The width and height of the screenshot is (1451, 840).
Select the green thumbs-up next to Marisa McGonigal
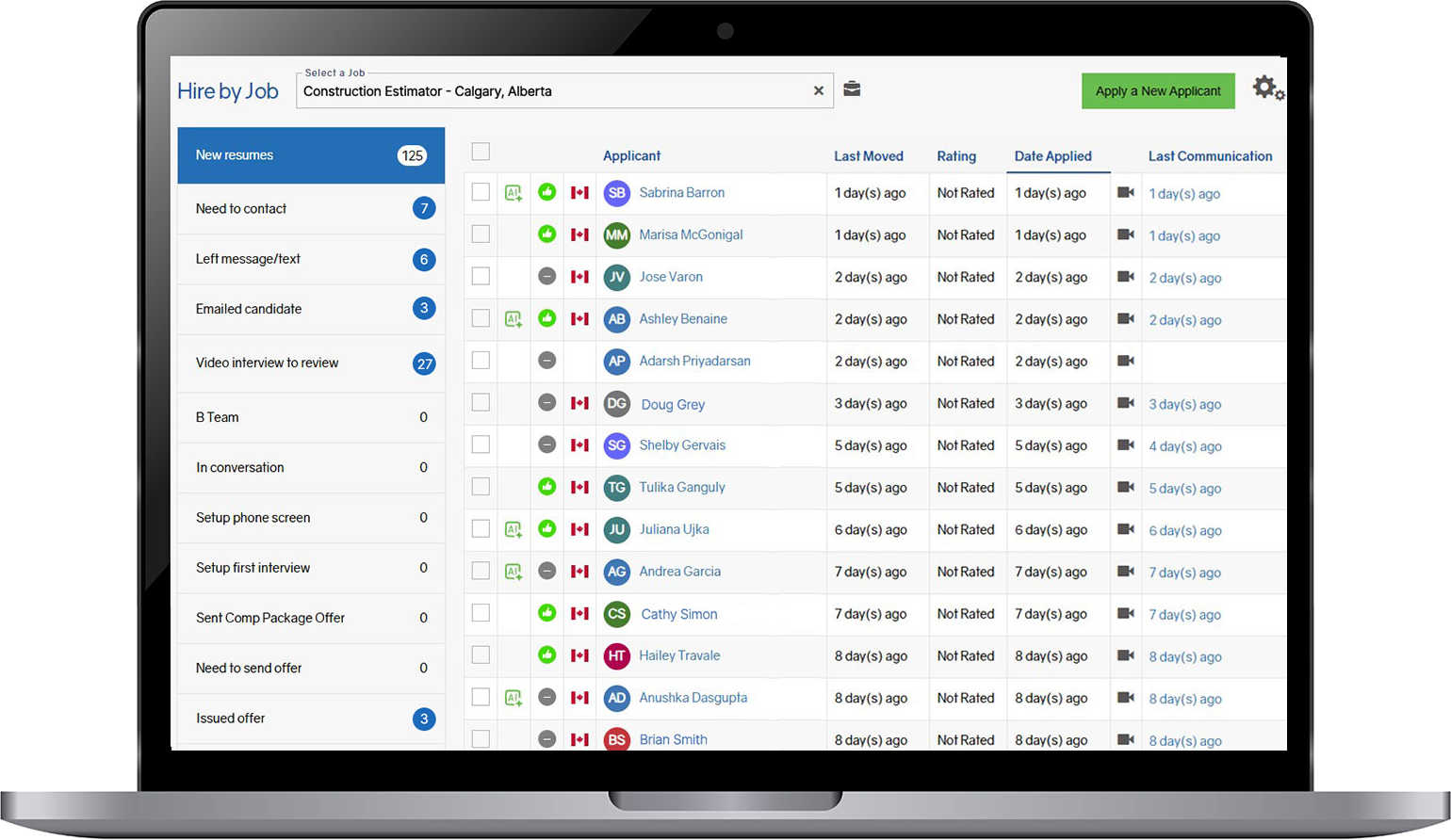(x=547, y=234)
